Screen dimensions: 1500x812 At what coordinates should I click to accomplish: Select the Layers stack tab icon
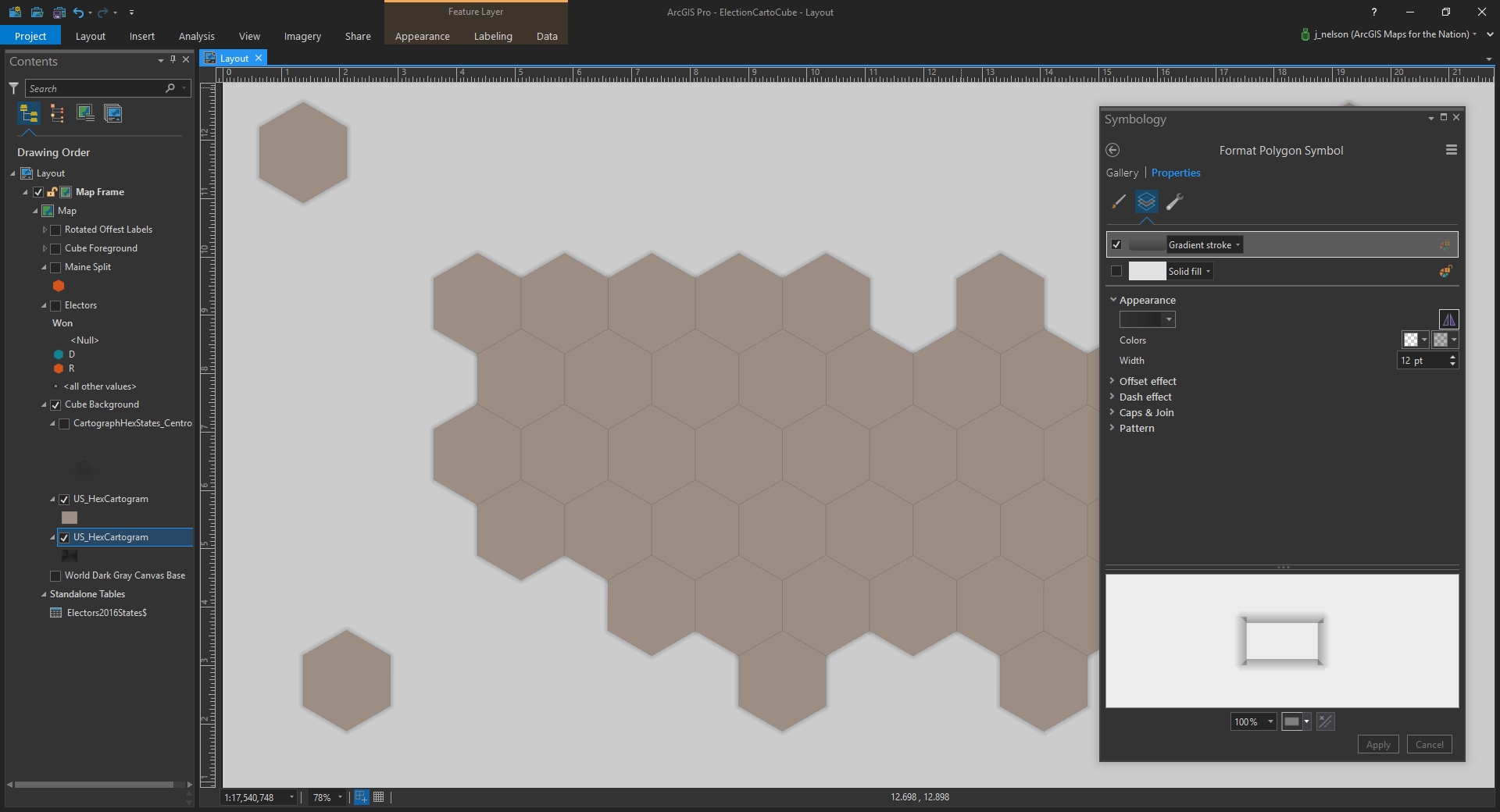pos(1146,201)
